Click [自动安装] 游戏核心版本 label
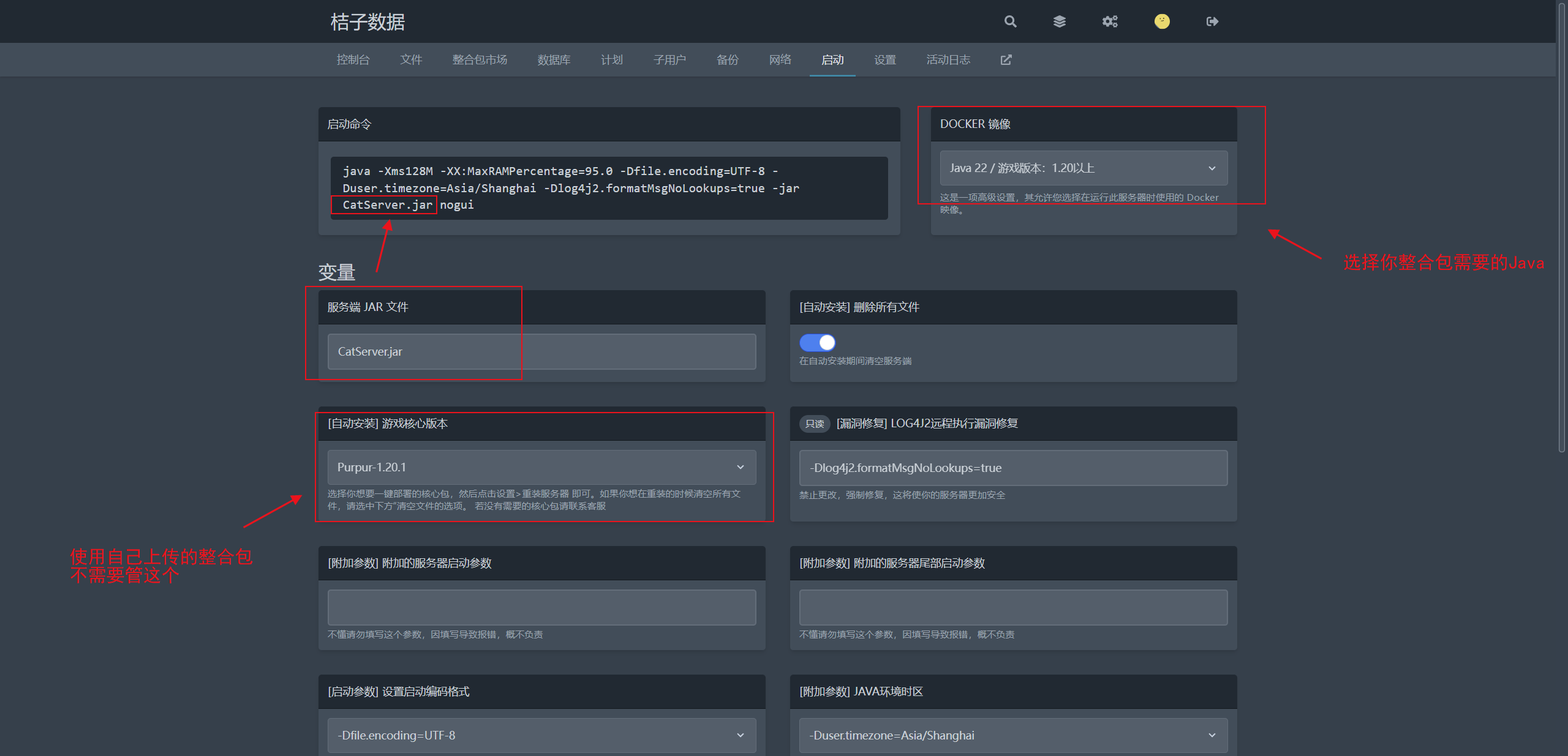Screen dimensions: 1568x756 tap(388, 424)
